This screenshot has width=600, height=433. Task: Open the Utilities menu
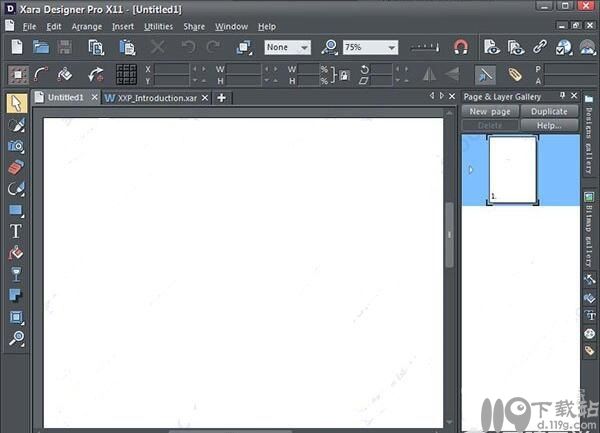pos(158,26)
